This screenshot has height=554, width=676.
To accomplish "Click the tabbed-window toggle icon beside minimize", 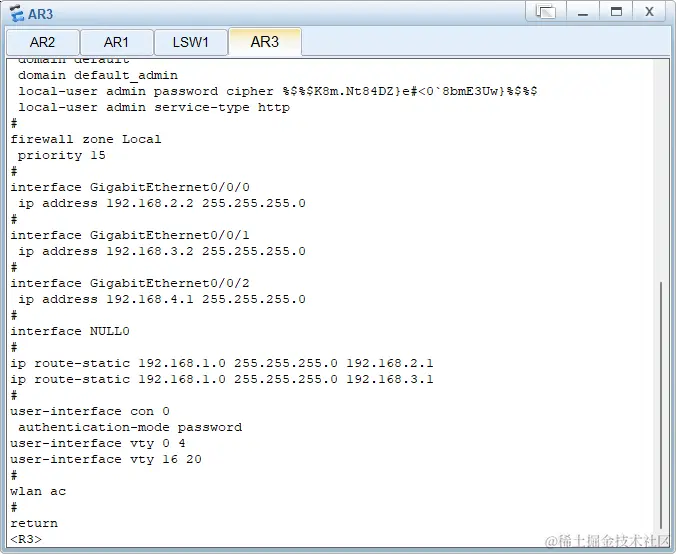I will click(x=545, y=12).
